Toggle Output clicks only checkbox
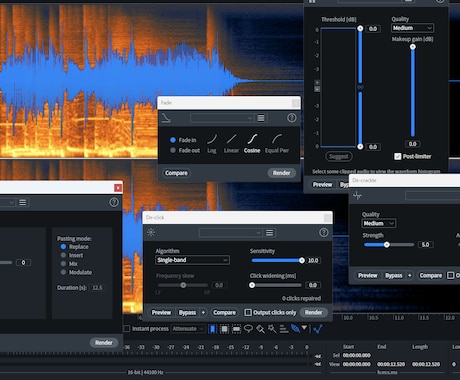The height and width of the screenshot is (380, 460). (248, 312)
